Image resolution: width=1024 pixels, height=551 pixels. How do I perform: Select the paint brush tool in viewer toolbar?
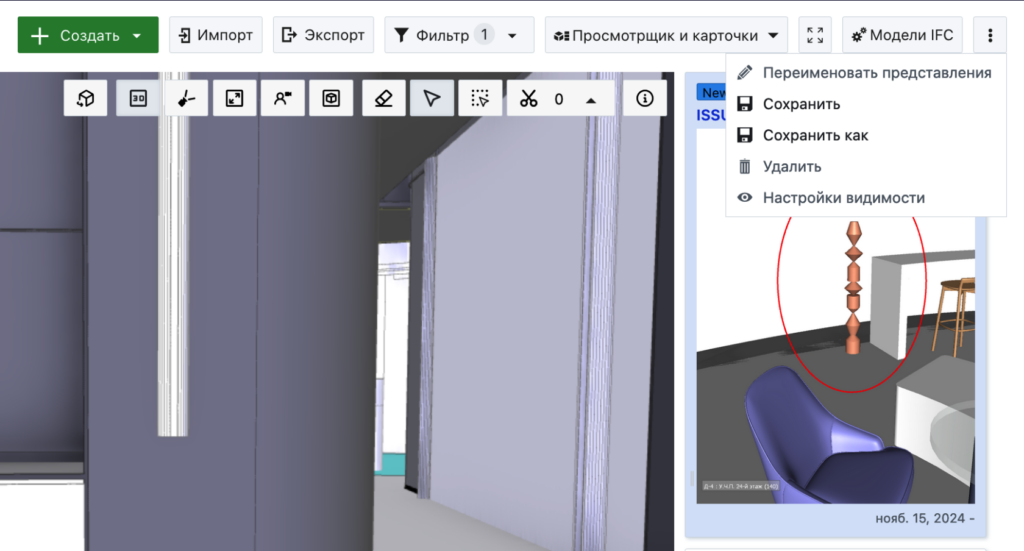[186, 98]
